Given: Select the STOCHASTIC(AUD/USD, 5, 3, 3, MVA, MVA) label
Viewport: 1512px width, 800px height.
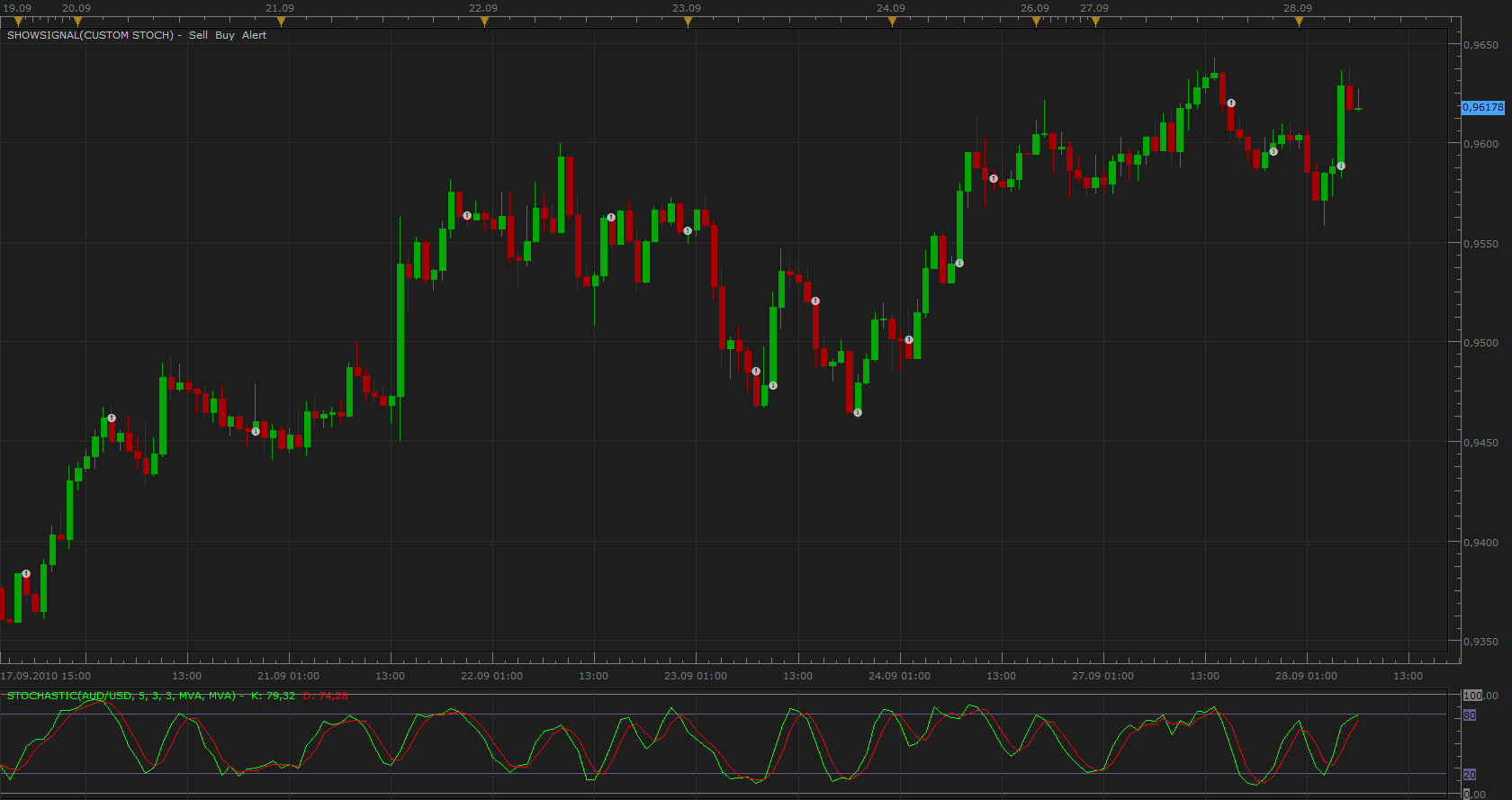Looking at the screenshot, I should (x=121, y=696).
